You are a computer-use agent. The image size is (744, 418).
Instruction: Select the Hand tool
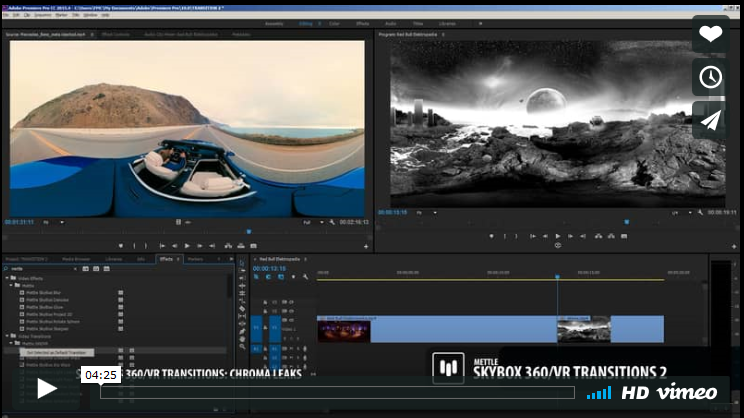[x=242, y=339]
